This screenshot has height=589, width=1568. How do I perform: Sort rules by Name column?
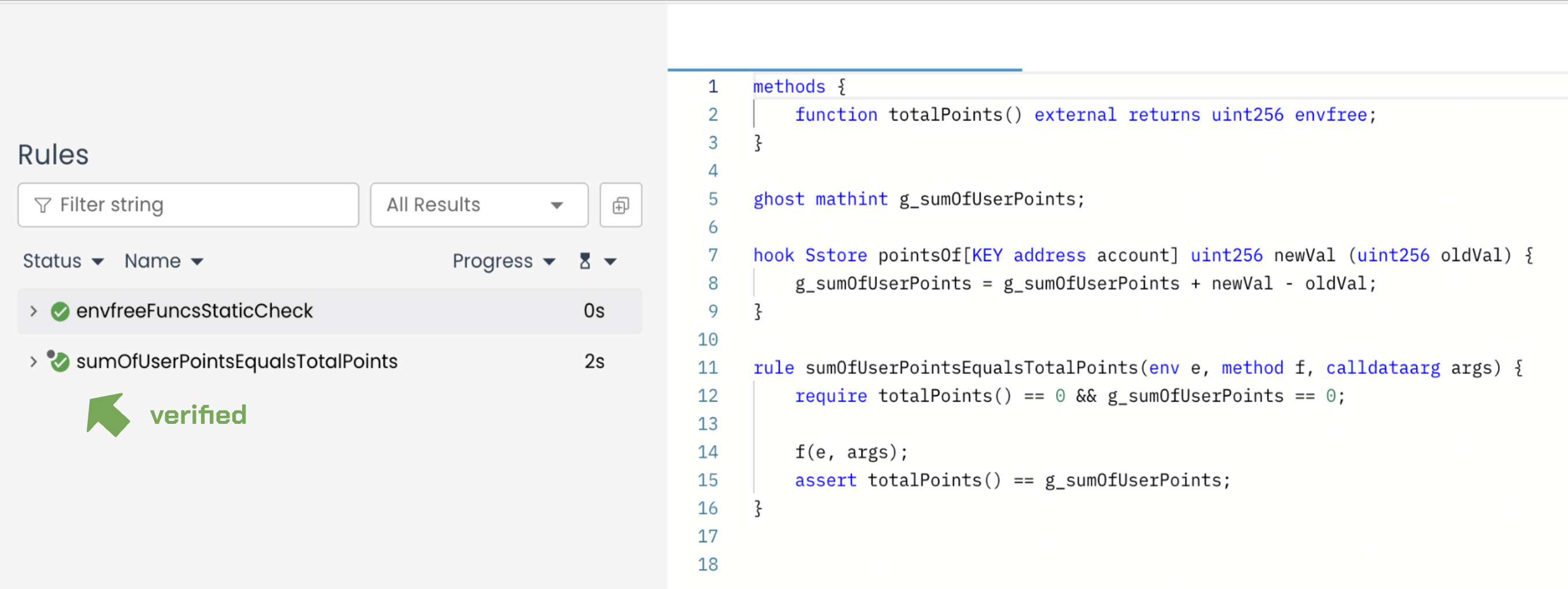coord(163,261)
